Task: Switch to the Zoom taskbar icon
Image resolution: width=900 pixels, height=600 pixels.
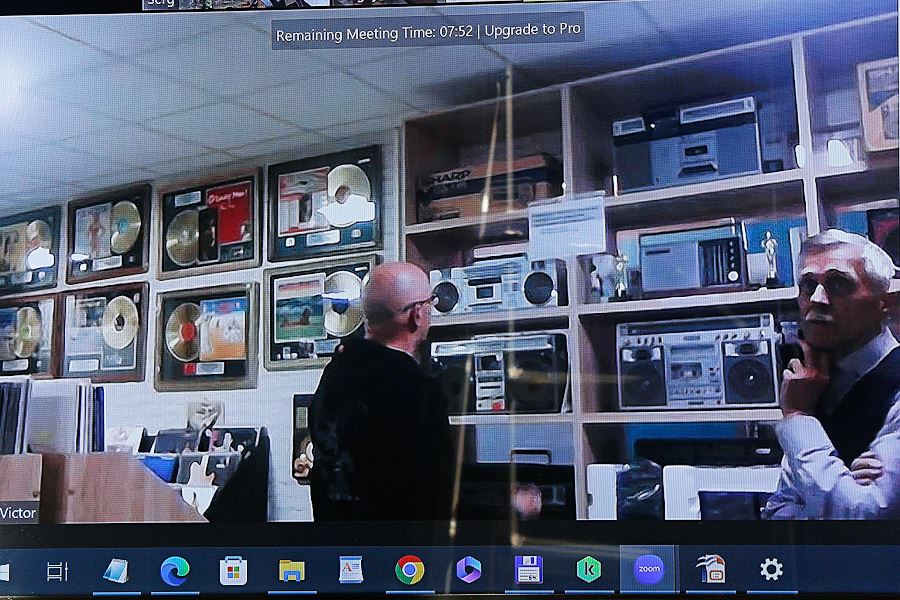Action: point(649,568)
